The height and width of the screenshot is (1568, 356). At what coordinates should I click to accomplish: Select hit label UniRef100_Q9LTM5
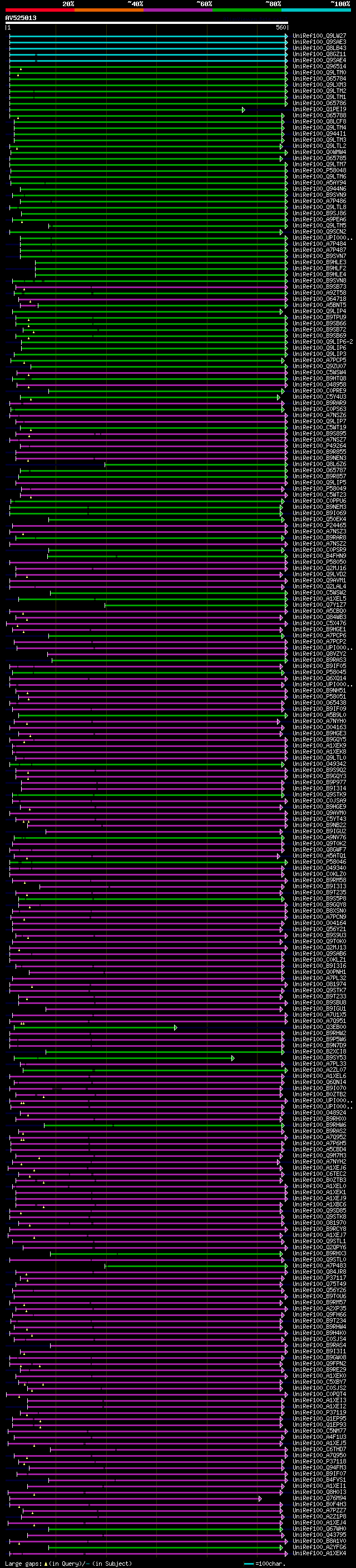[x=319, y=226]
